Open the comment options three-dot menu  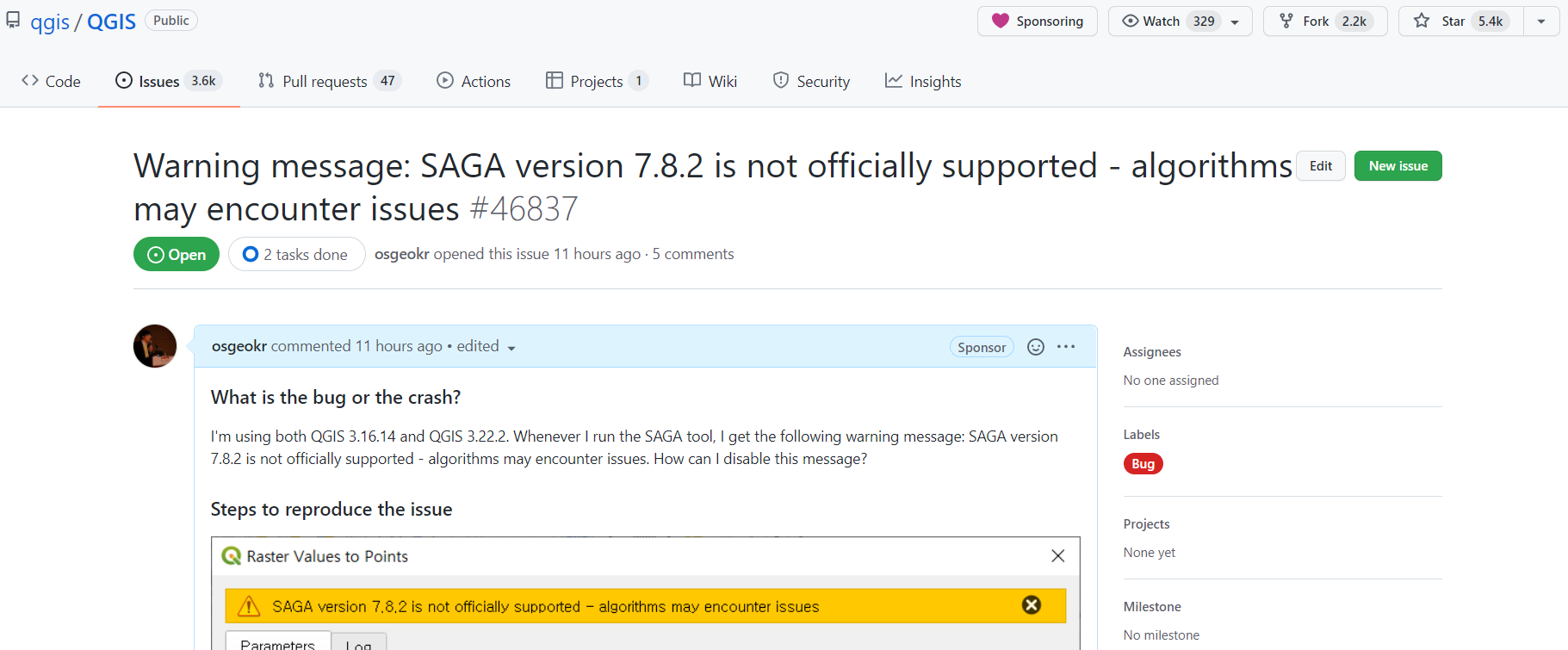(1066, 346)
